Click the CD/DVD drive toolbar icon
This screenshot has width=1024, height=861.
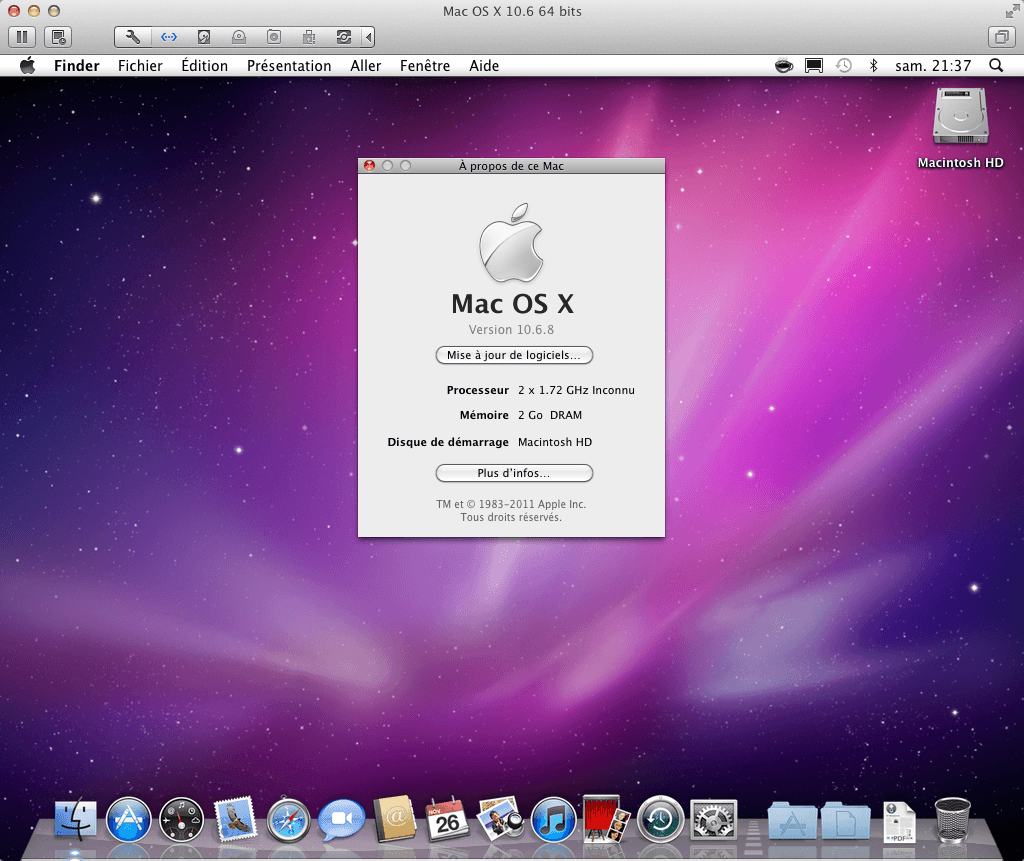point(239,37)
